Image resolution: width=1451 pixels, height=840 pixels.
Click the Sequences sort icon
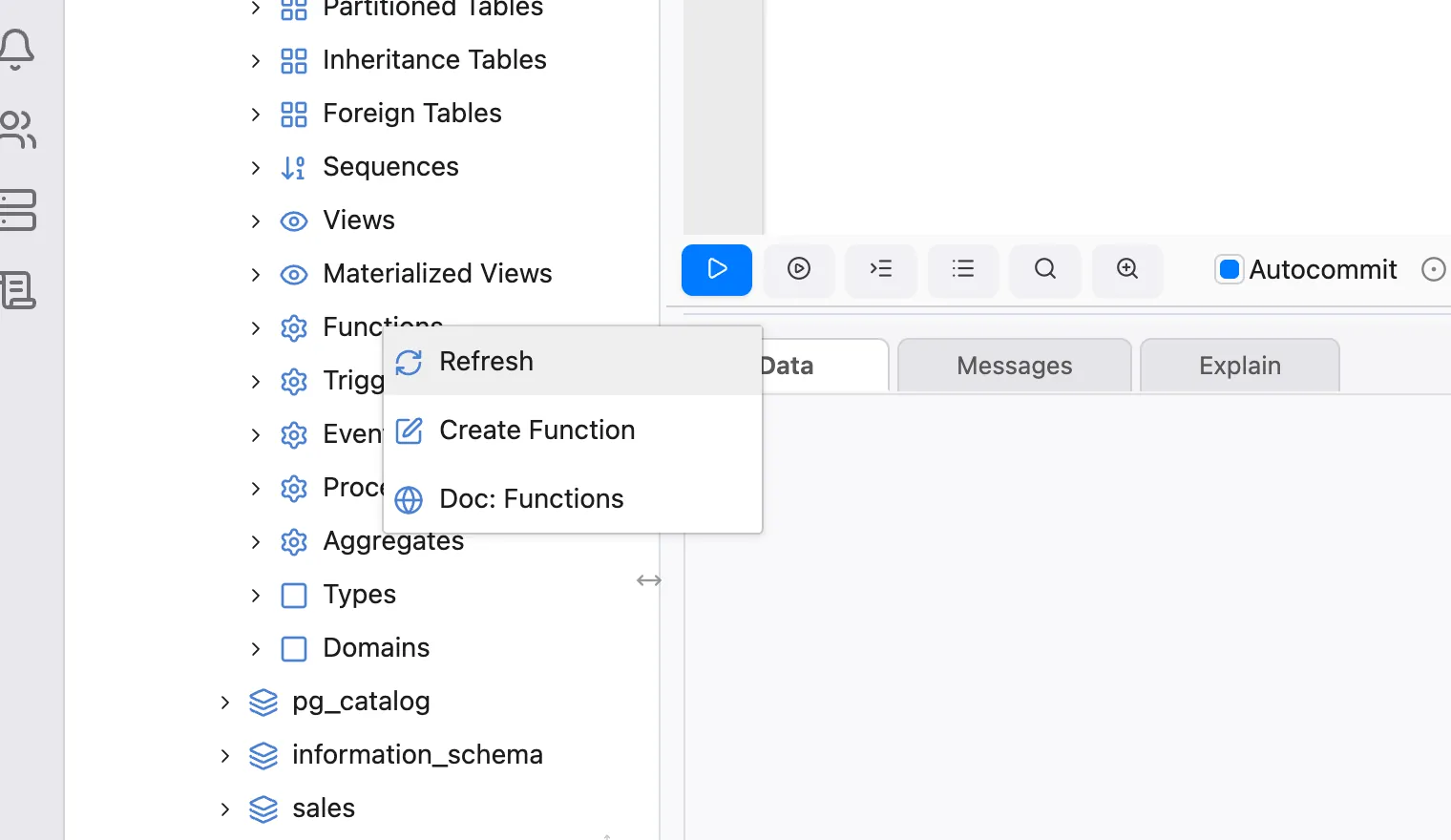pyautogui.click(x=294, y=167)
